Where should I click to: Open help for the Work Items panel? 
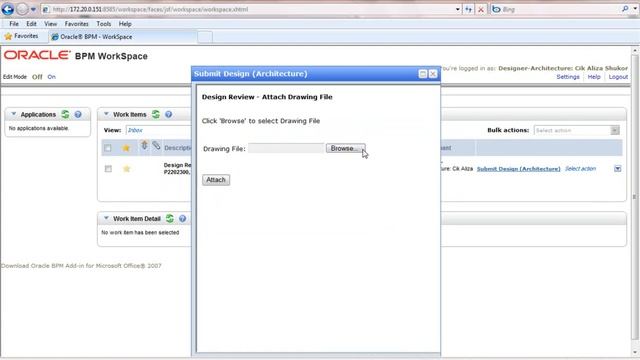click(x=169, y=115)
